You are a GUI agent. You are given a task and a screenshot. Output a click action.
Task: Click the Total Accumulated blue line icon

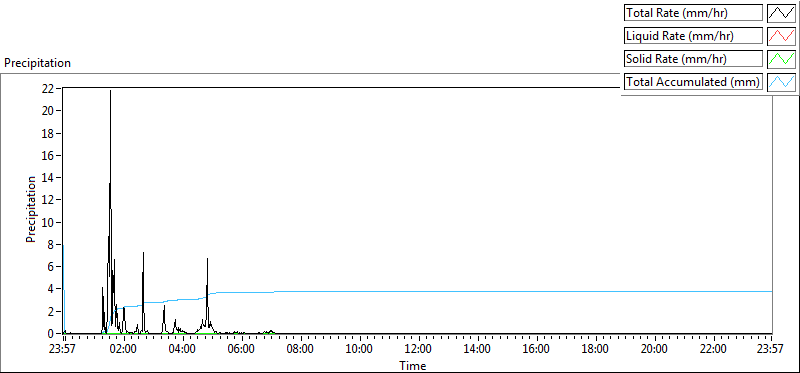tap(782, 82)
